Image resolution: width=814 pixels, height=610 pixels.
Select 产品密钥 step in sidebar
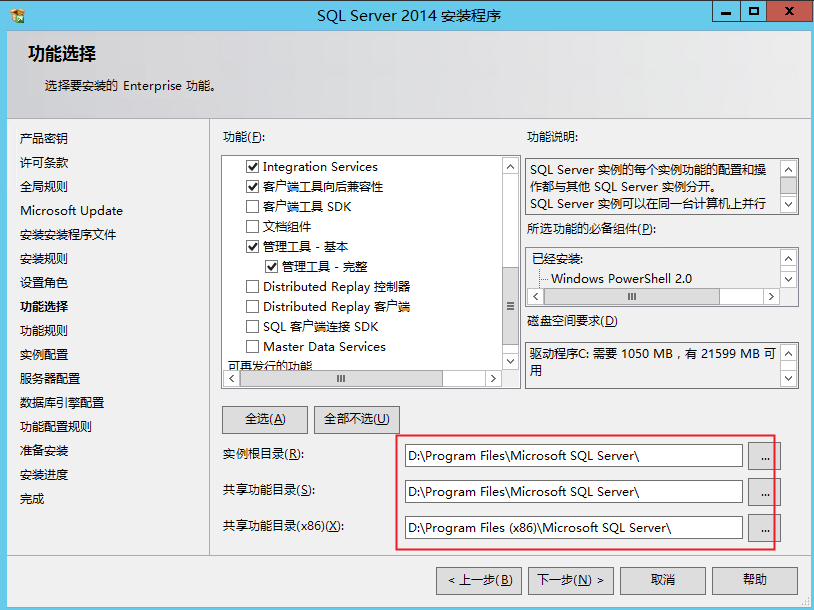pyautogui.click(x=44, y=139)
